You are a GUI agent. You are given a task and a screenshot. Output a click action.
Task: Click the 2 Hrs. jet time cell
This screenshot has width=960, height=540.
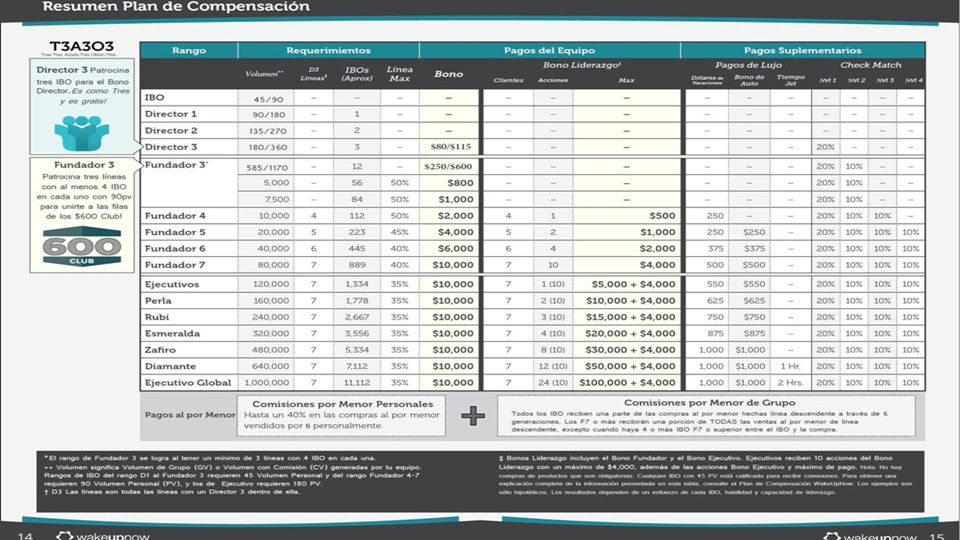[x=790, y=383]
